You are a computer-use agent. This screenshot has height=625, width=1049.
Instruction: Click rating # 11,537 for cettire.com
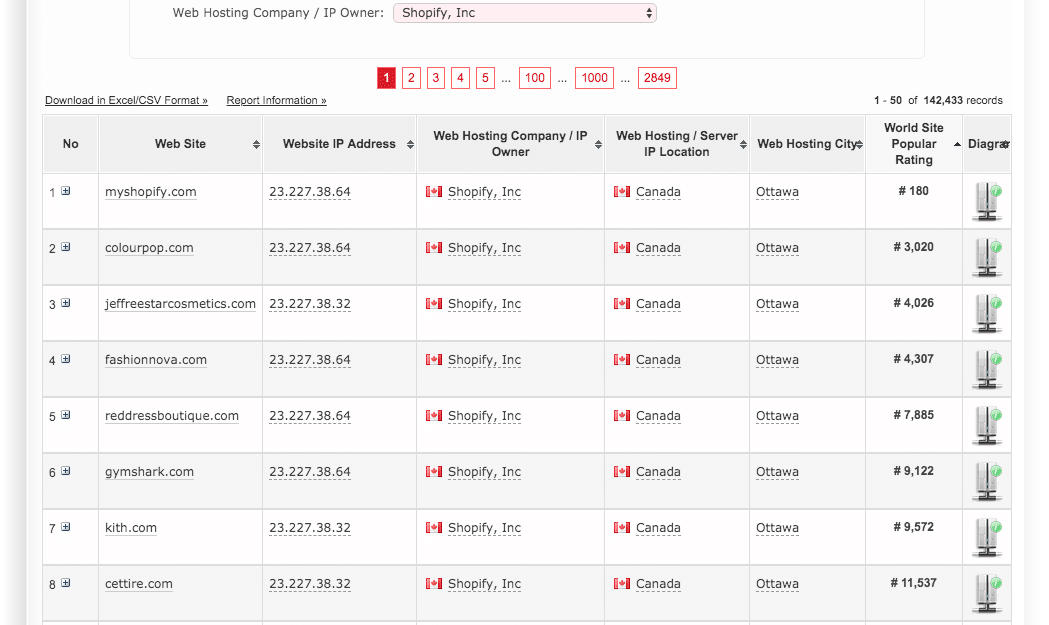pyautogui.click(x=914, y=583)
